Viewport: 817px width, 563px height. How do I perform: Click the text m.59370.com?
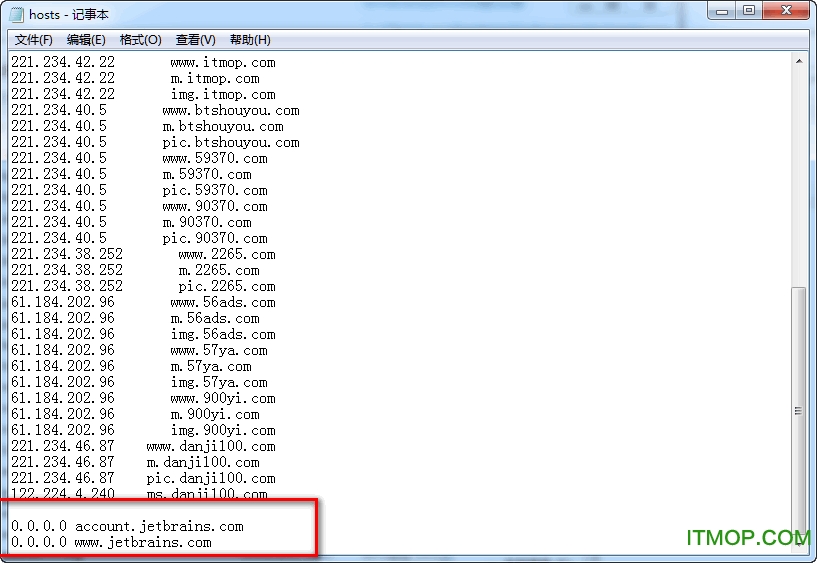click(207, 174)
